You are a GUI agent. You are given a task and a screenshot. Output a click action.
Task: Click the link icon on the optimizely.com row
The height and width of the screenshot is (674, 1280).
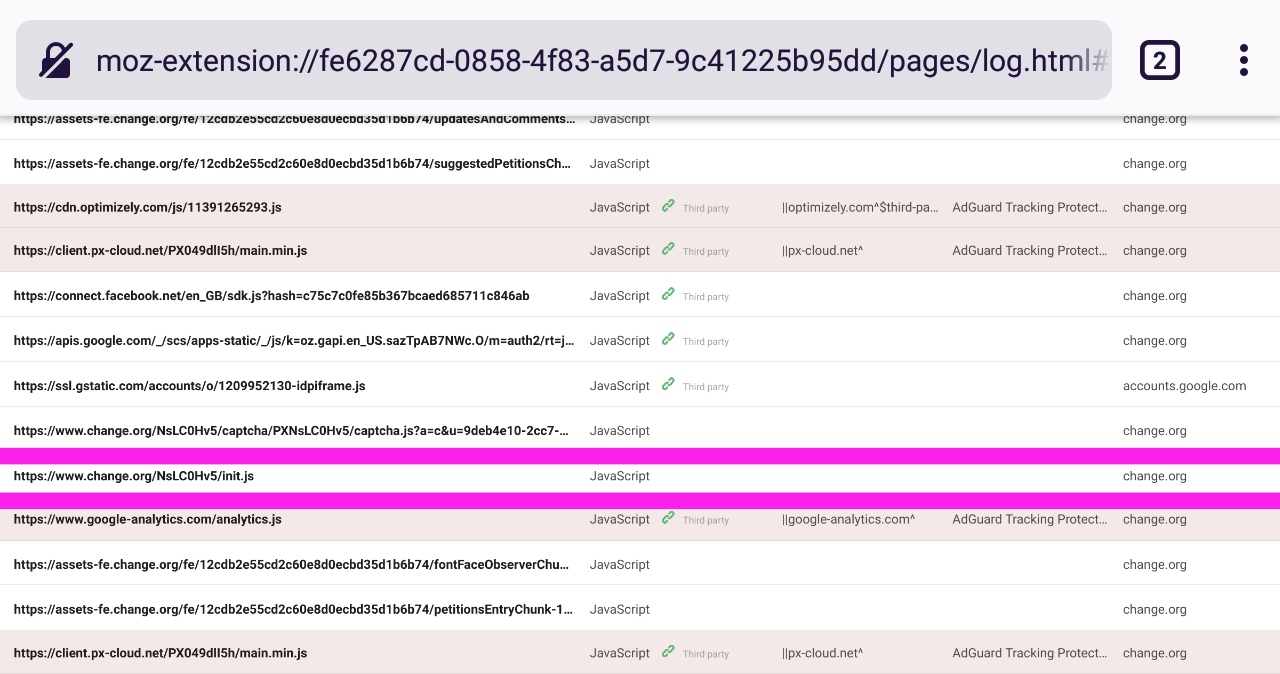click(x=668, y=207)
